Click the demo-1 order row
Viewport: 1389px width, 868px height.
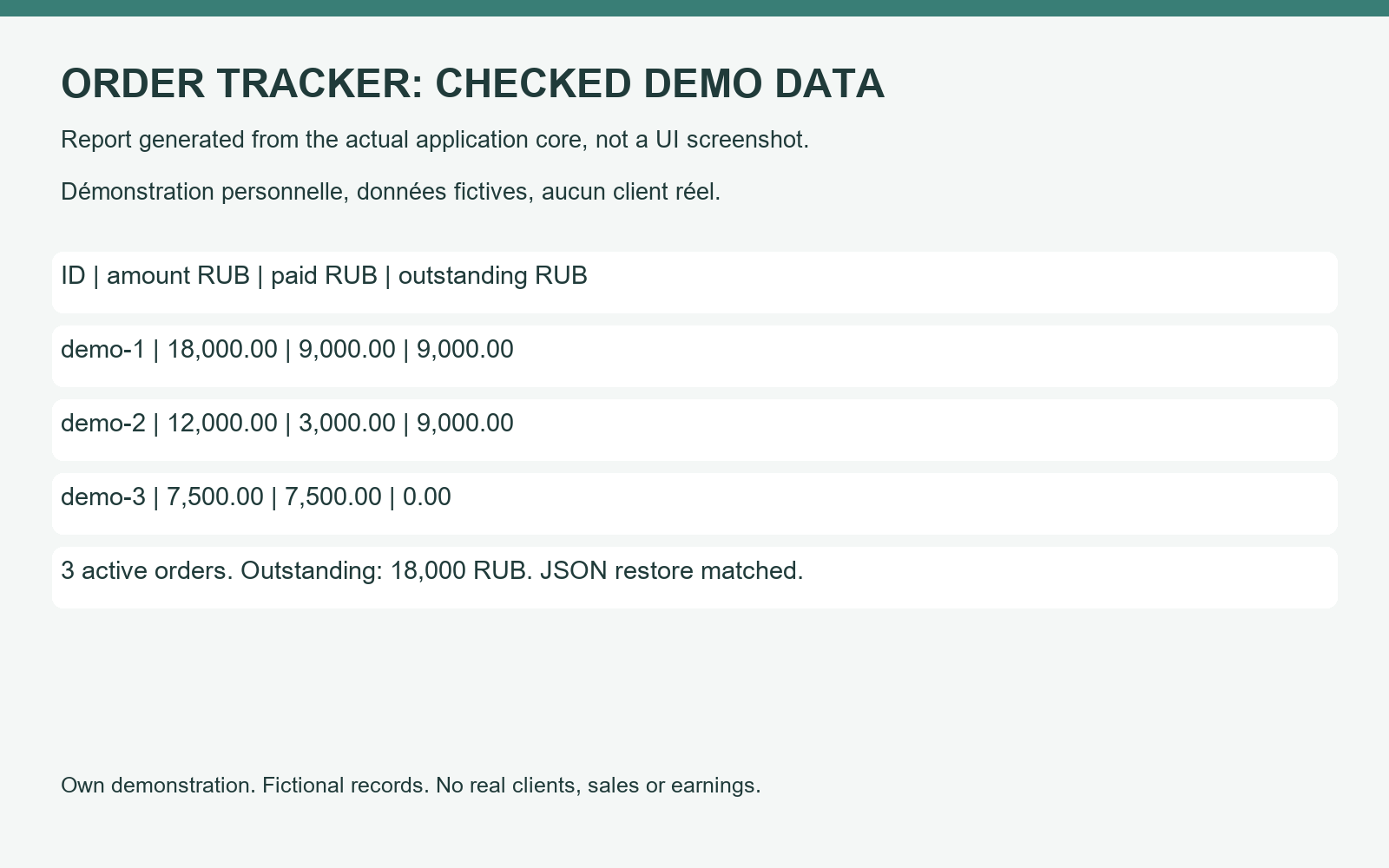694,356
